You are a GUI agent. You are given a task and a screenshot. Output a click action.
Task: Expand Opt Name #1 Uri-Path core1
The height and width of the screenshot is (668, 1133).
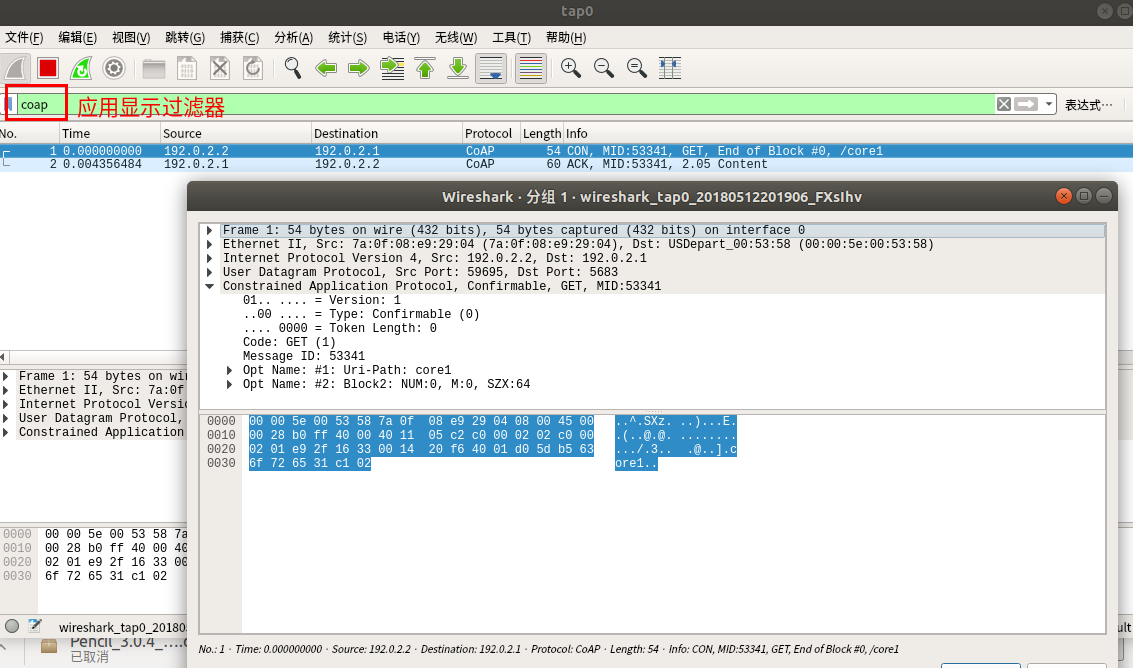tap(230, 370)
